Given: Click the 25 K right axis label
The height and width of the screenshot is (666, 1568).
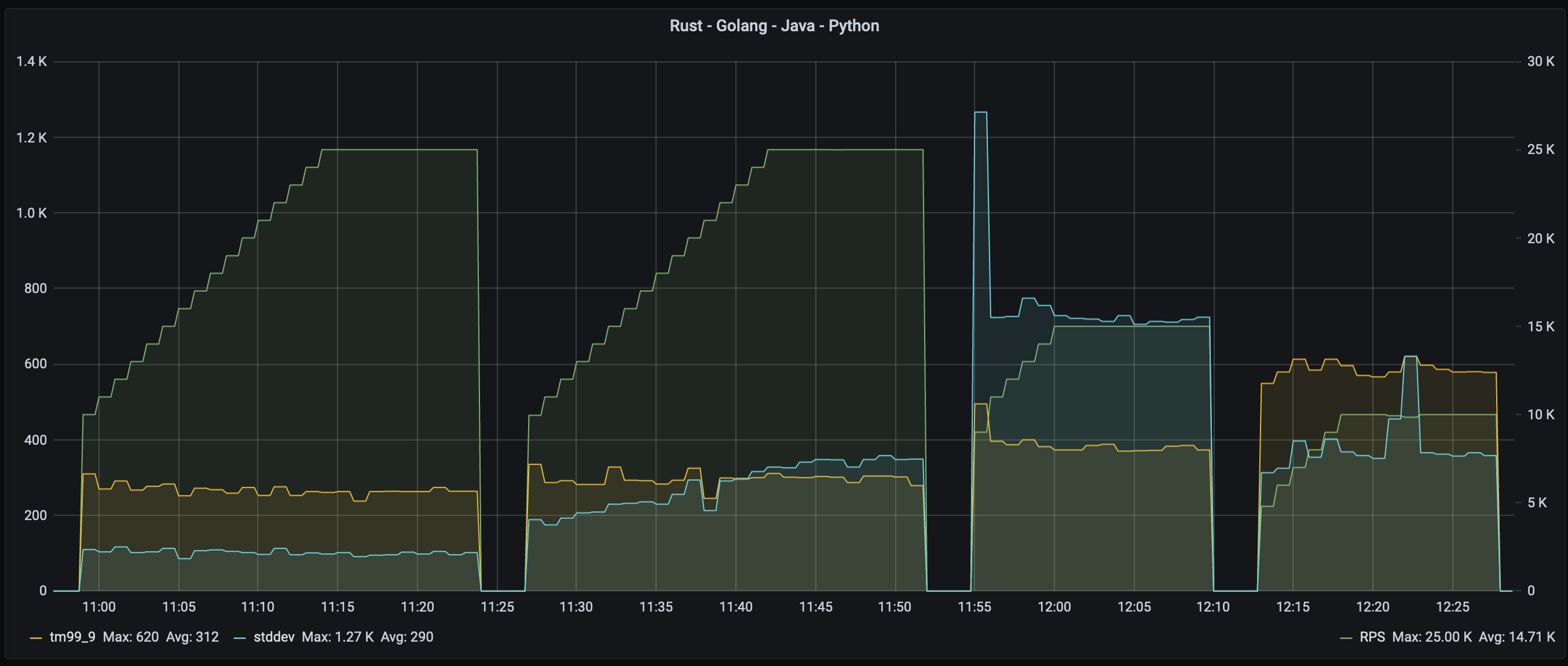Looking at the screenshot, I should pyautogui.click(x=1540, y=149).
